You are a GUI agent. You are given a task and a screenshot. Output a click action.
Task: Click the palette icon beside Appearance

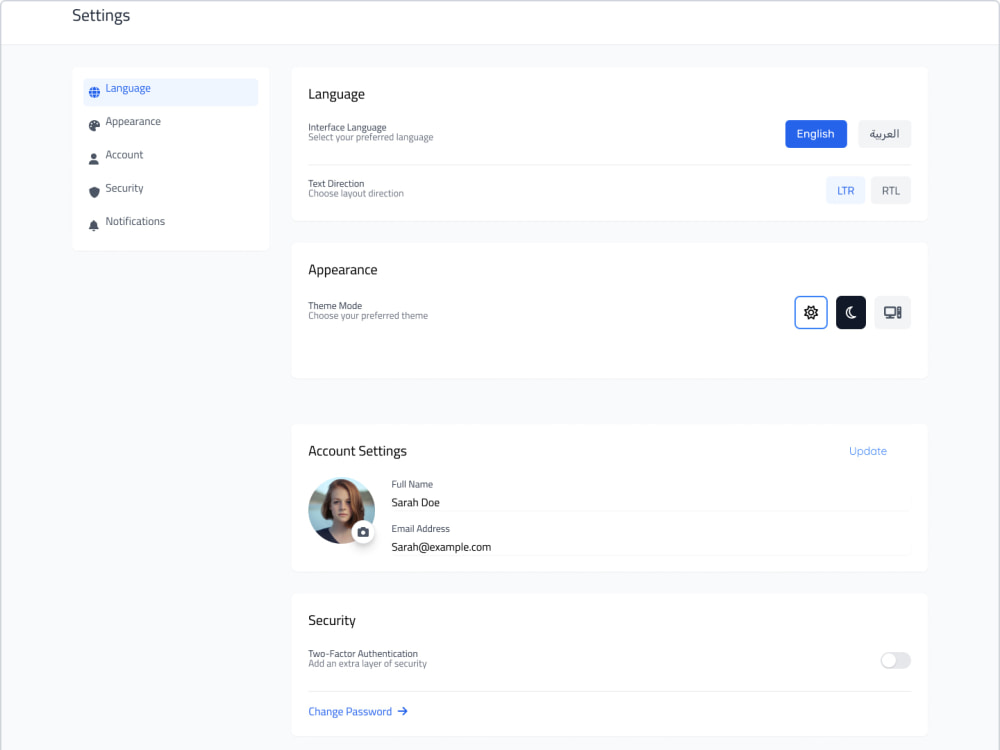(94, 126)
